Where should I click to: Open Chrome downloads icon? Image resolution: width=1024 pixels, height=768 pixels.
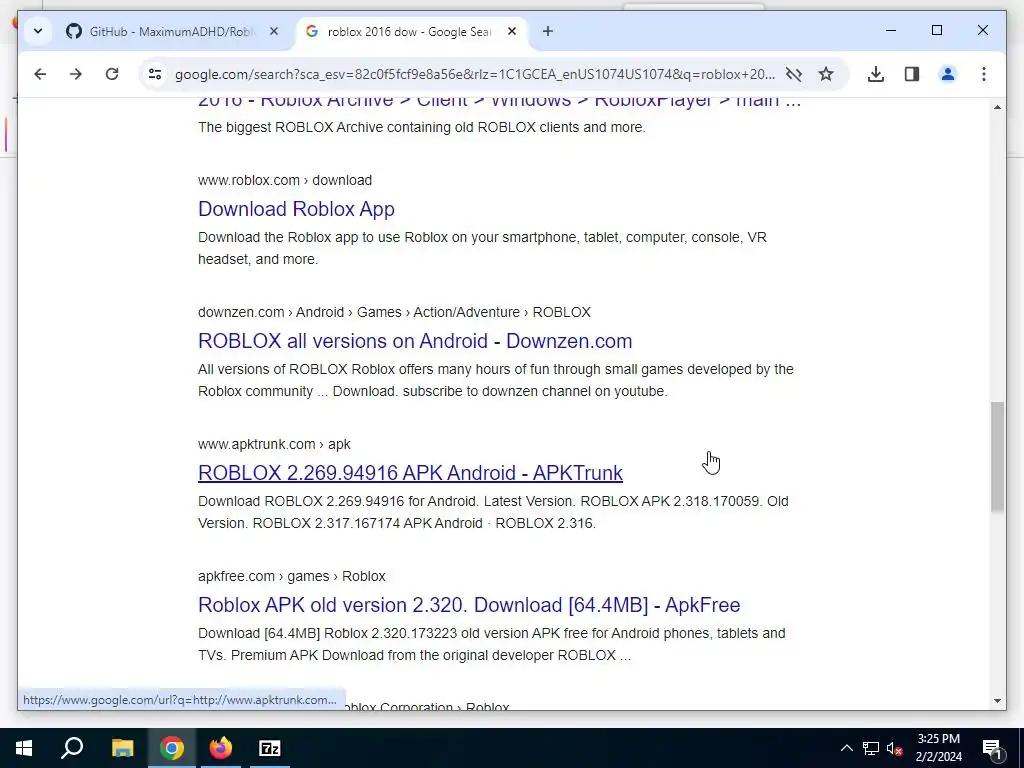click(x=876, y=74)
